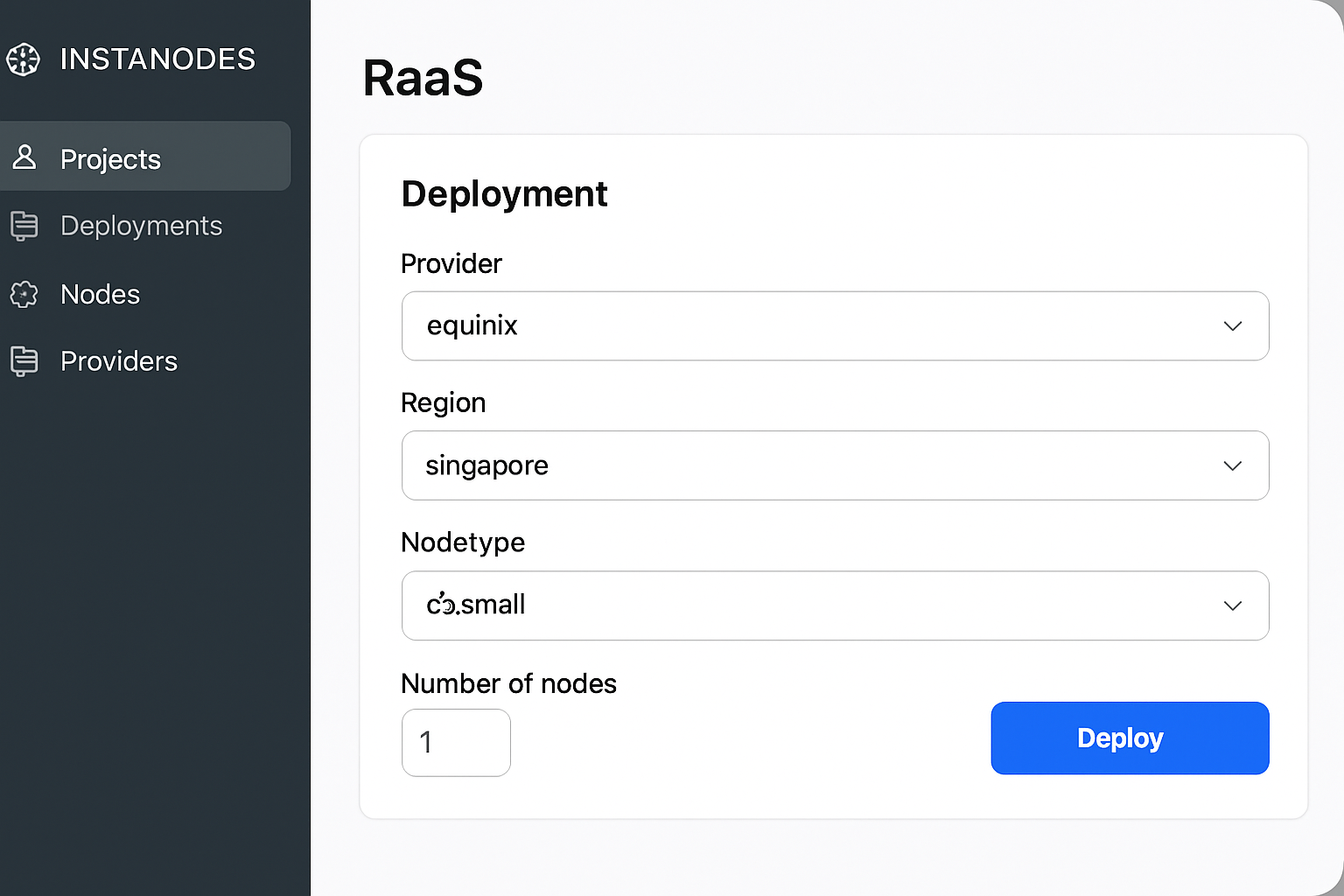Click the Deploy button
This screenshot has width=1344, height=896.
tap(1129, 738)
